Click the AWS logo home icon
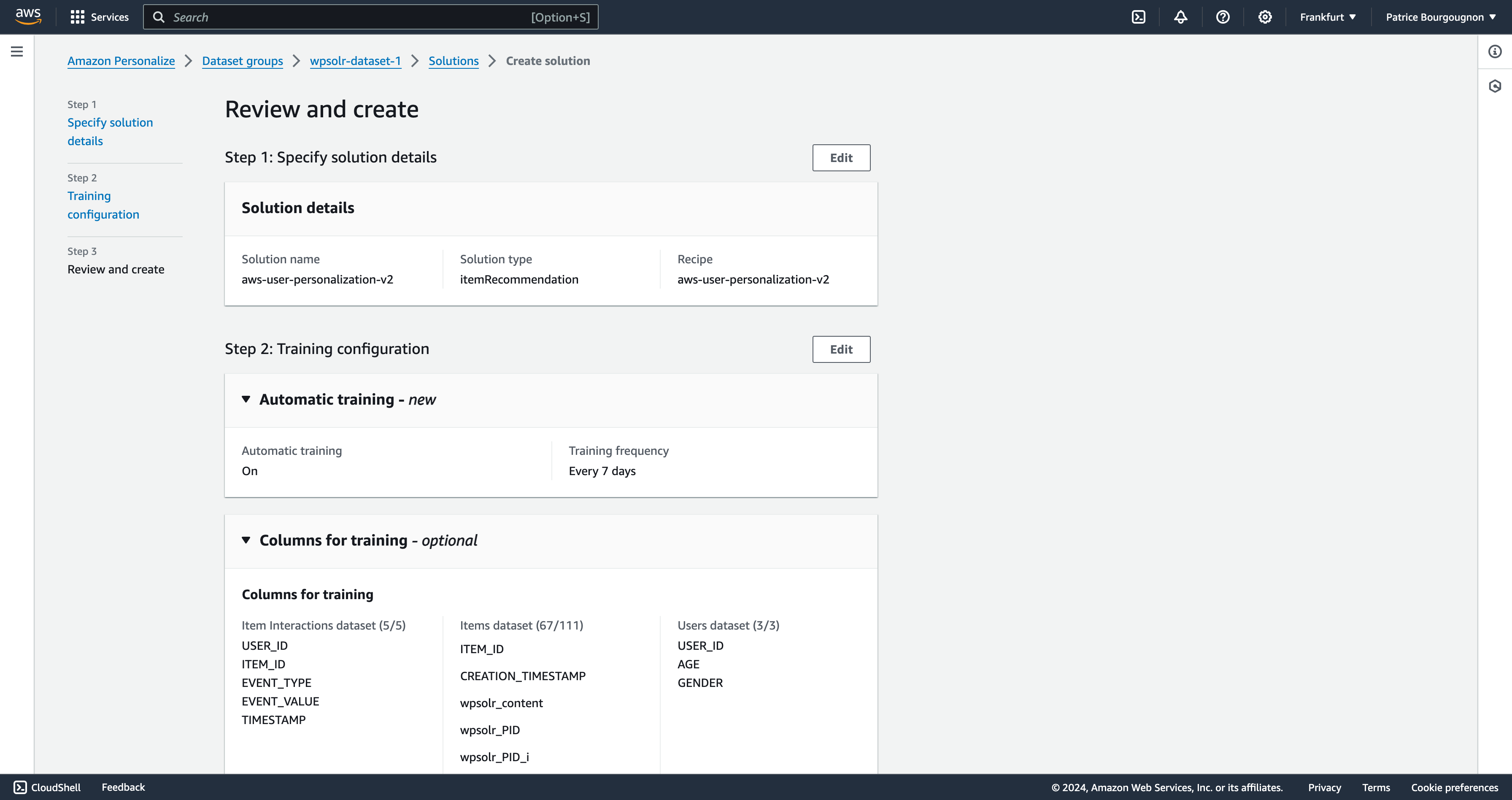This screenshot has height=800, width=1512. pyautogui.click(x=28, y=16)
